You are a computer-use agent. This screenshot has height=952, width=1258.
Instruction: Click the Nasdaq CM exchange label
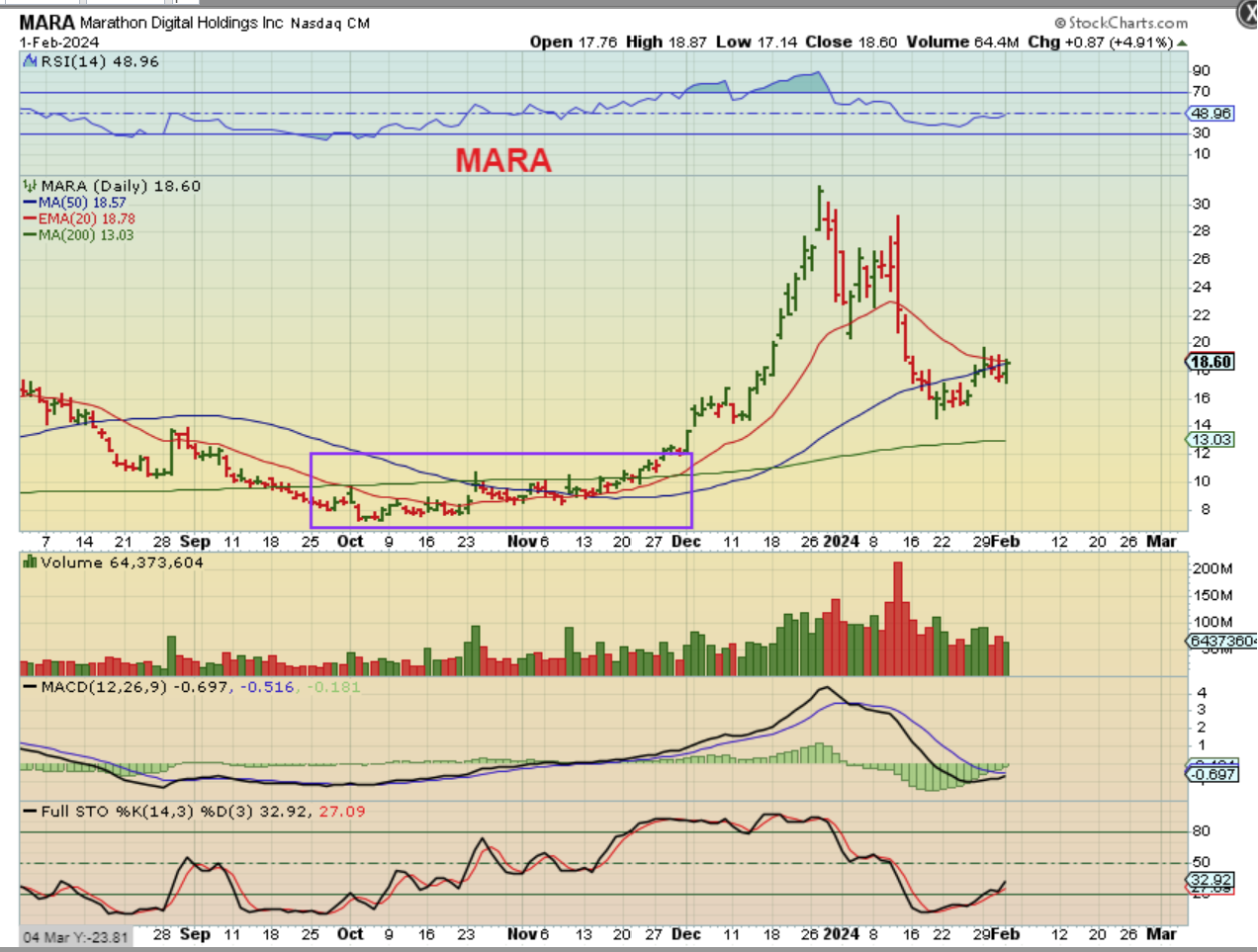330,23
